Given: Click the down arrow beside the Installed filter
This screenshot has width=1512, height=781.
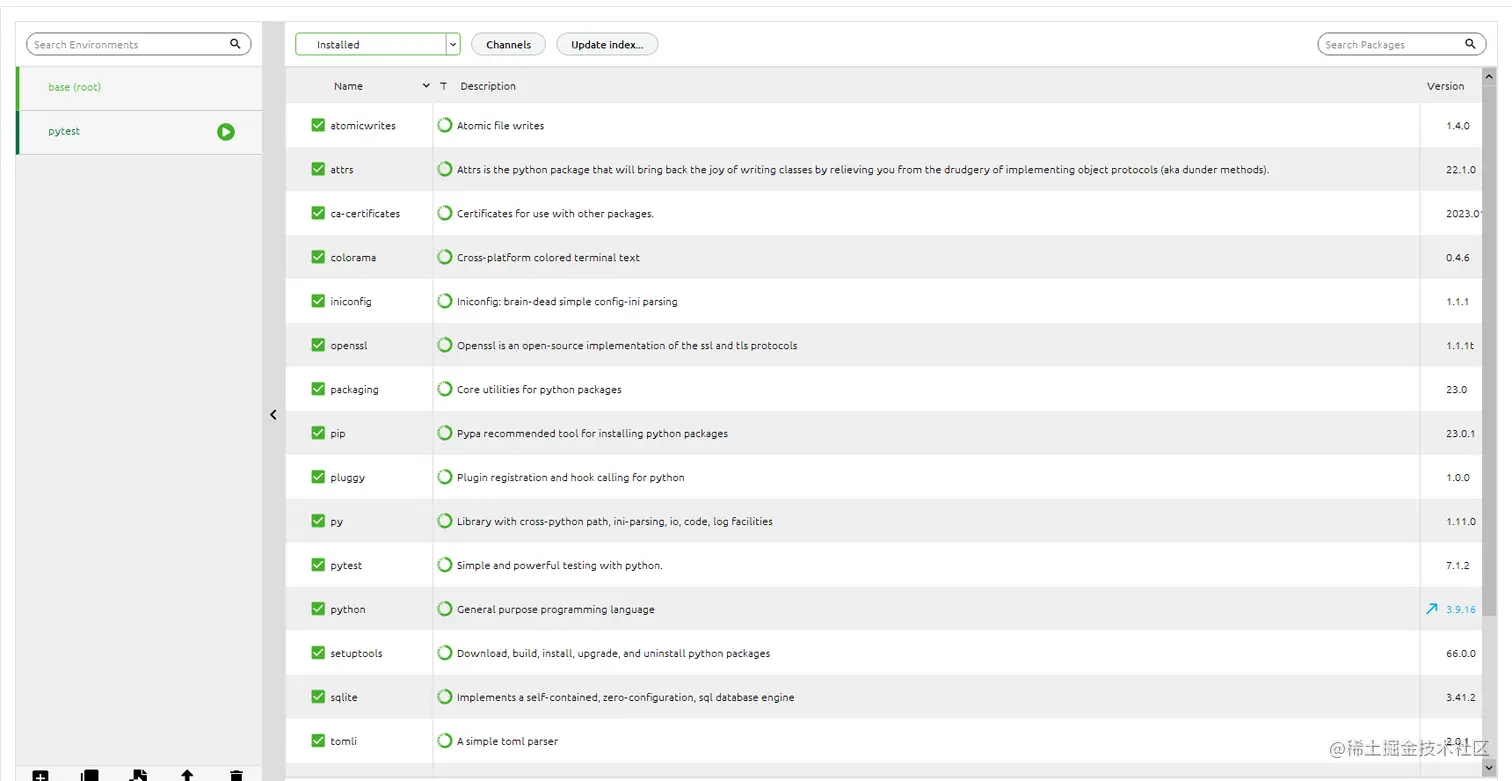Looking at the screenshot, I should (x=453, y=44).
